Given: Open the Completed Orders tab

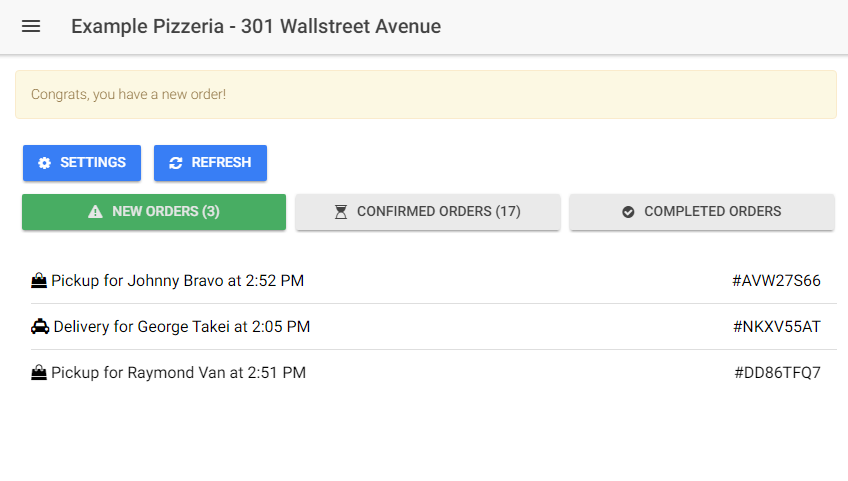Looking at the screenshot, I should pos(702,212).
